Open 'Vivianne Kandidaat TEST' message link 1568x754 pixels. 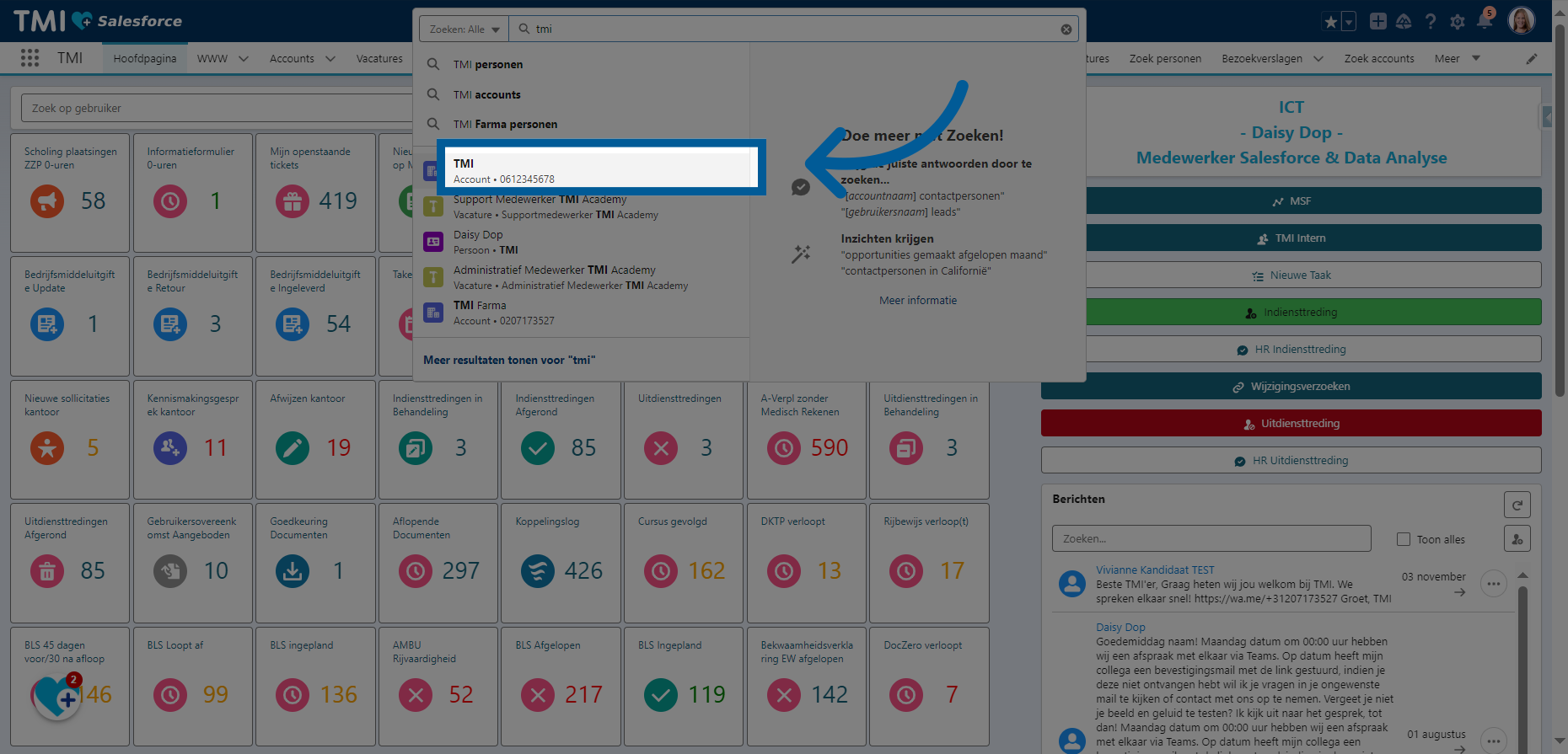click(1155, 570)
